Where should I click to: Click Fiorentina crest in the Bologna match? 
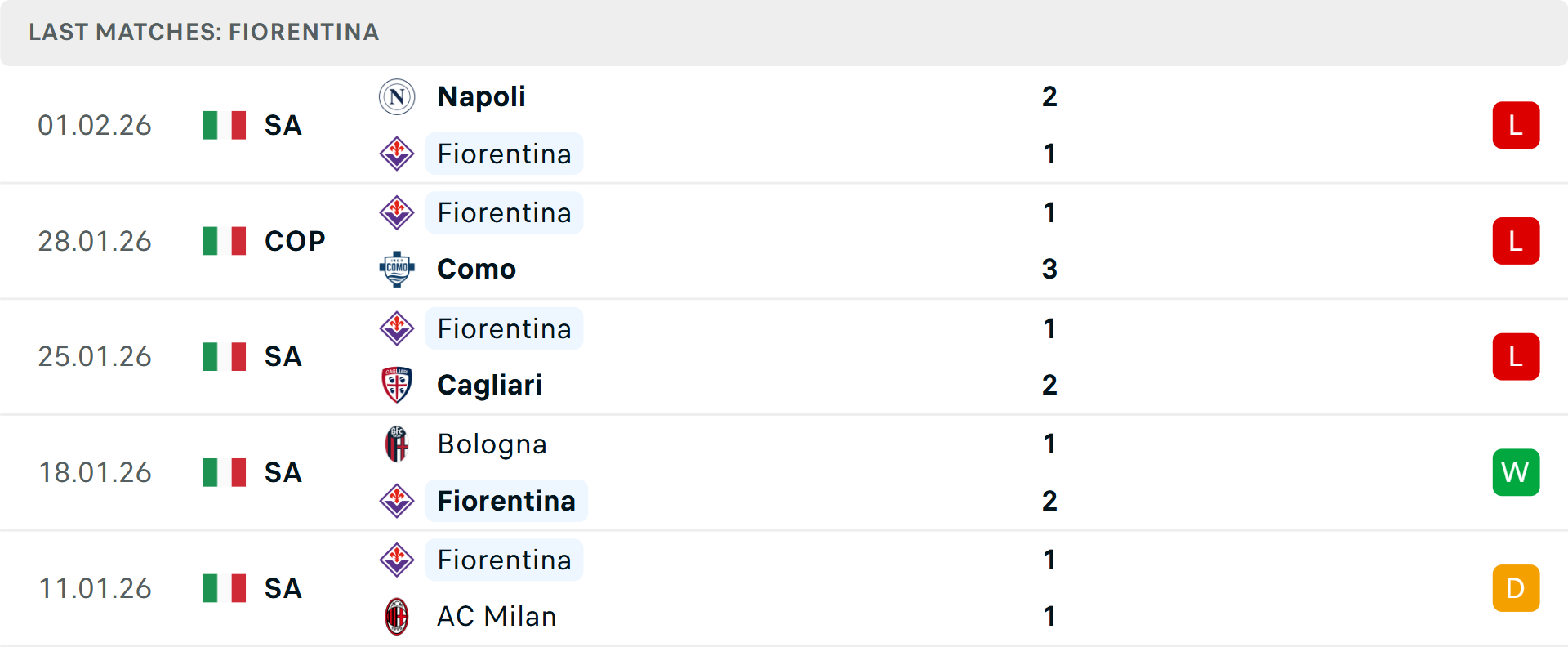pyautogui.click(x=397, y=501)
